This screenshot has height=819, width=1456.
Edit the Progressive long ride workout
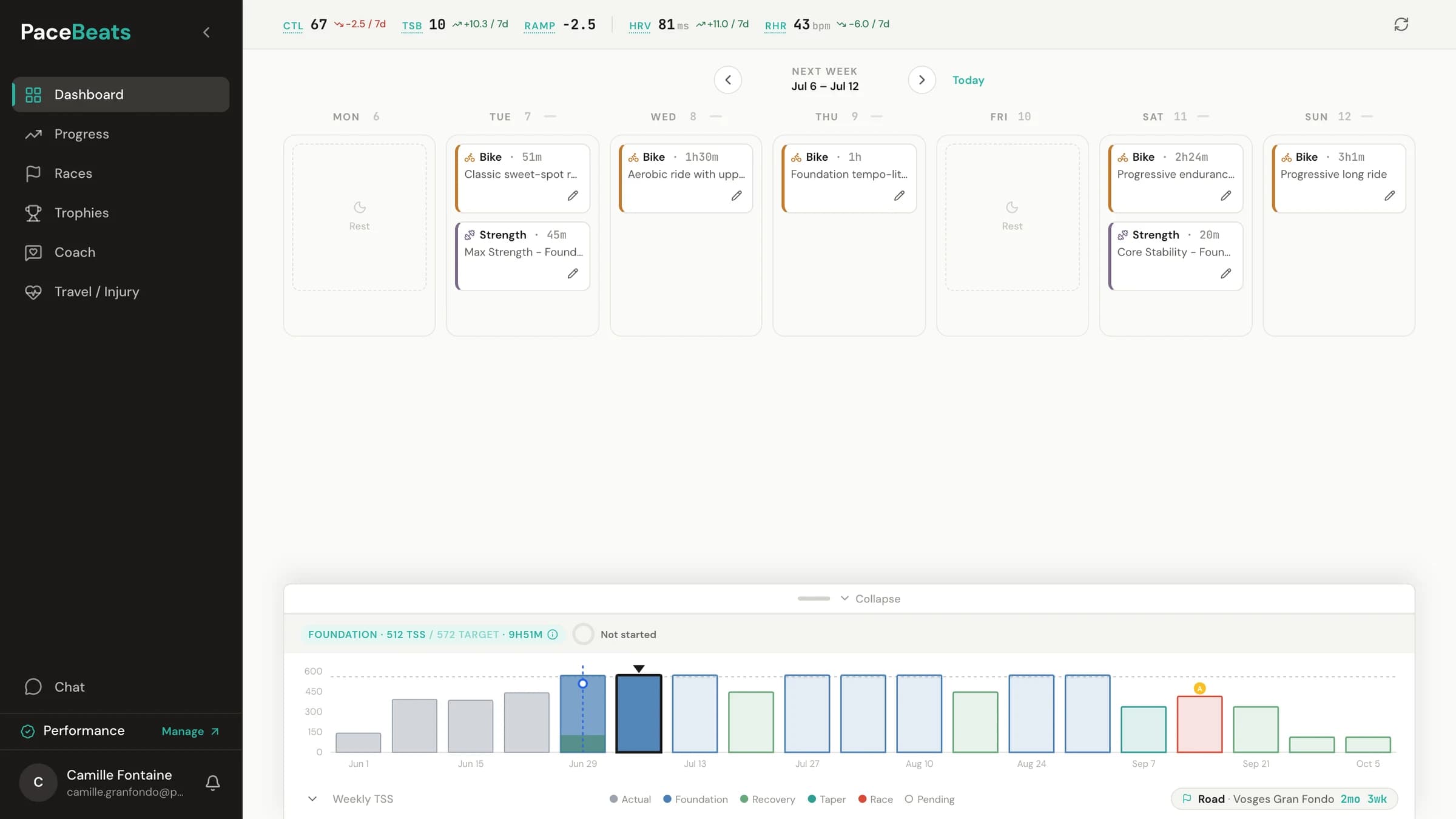(1390, 195)
